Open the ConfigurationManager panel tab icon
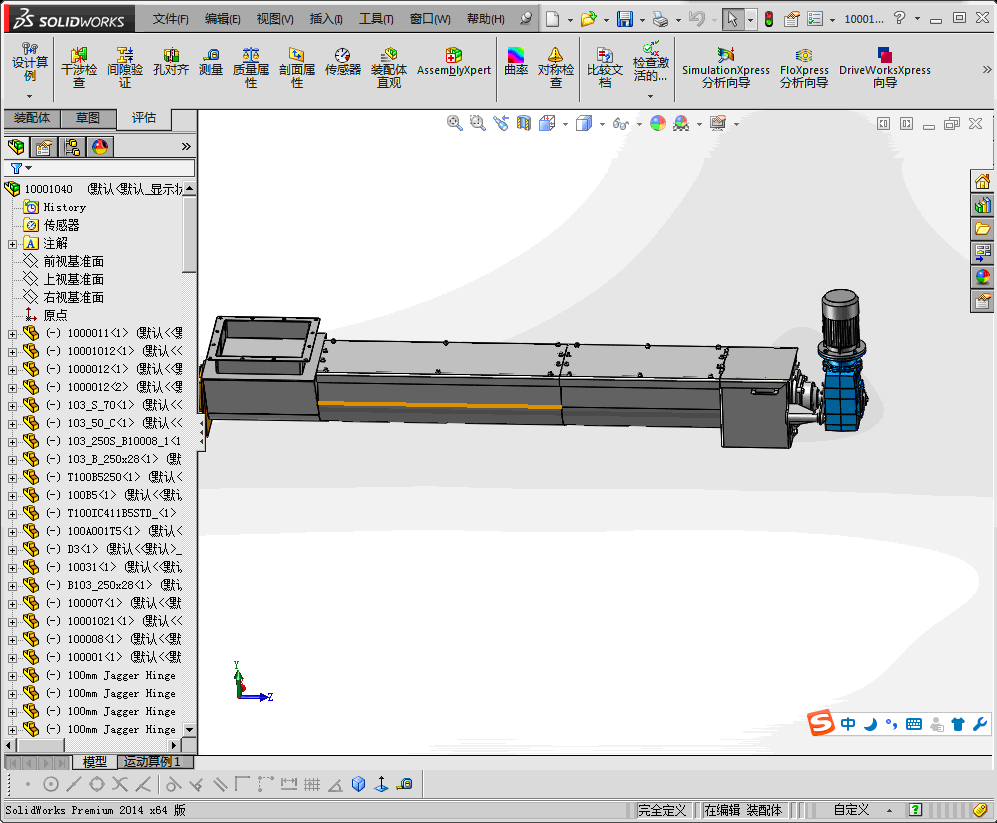The height and width of the screenshot is (823, 997). (x=72, y=147)
